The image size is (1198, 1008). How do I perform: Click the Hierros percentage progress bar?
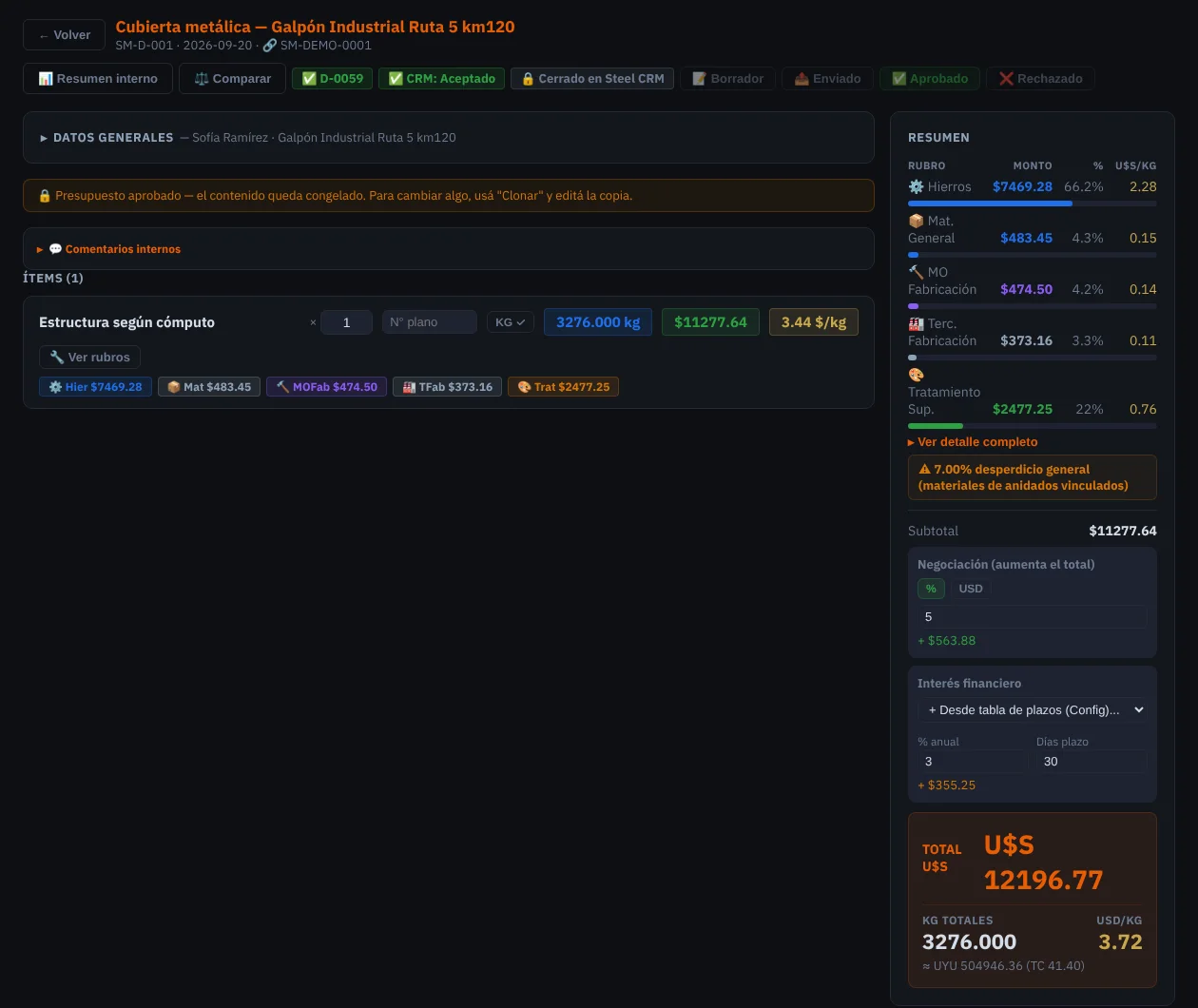coord(1033,204)
